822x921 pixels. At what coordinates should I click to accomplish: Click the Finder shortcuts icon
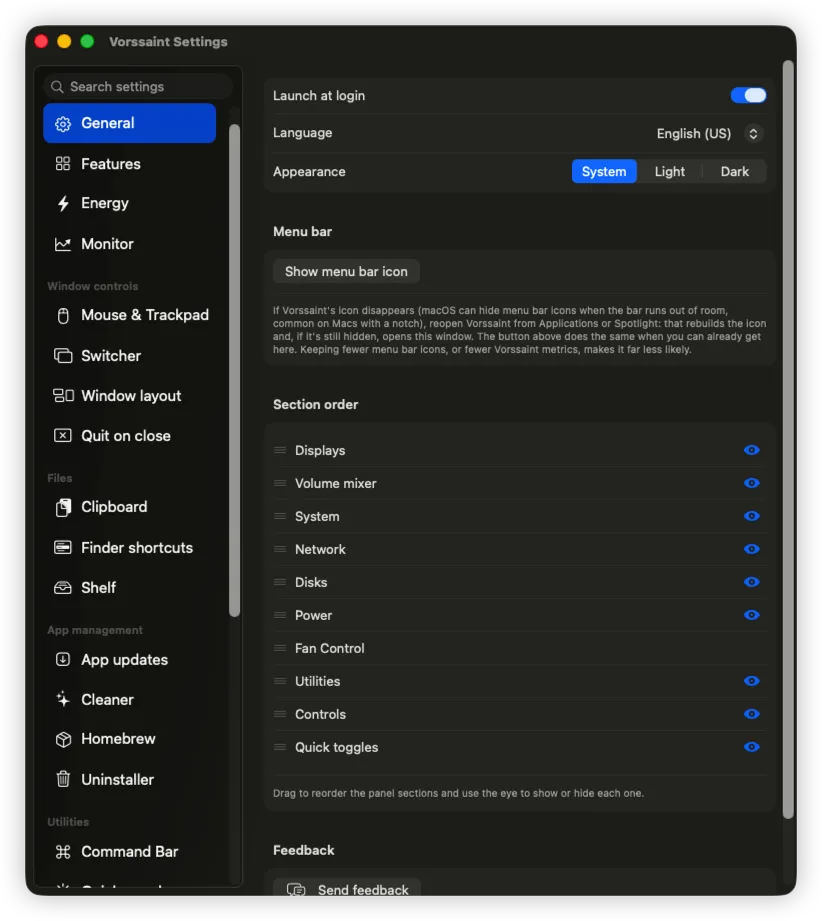[x=63, y=548]
